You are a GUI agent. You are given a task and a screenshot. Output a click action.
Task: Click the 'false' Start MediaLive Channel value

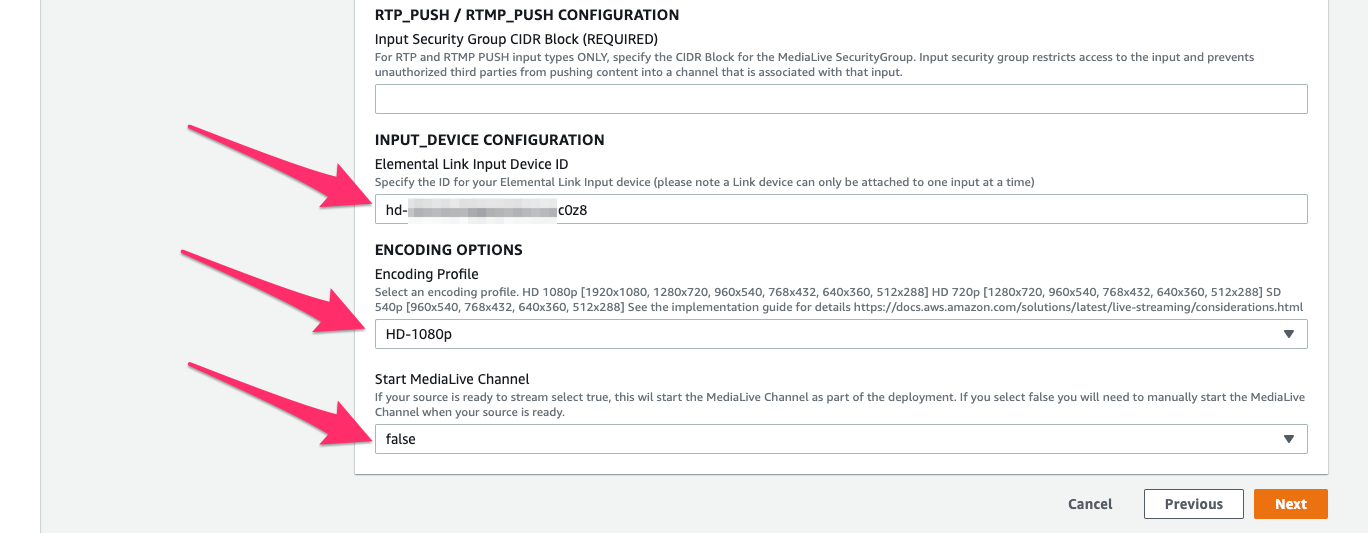click(x=401, y=439)
